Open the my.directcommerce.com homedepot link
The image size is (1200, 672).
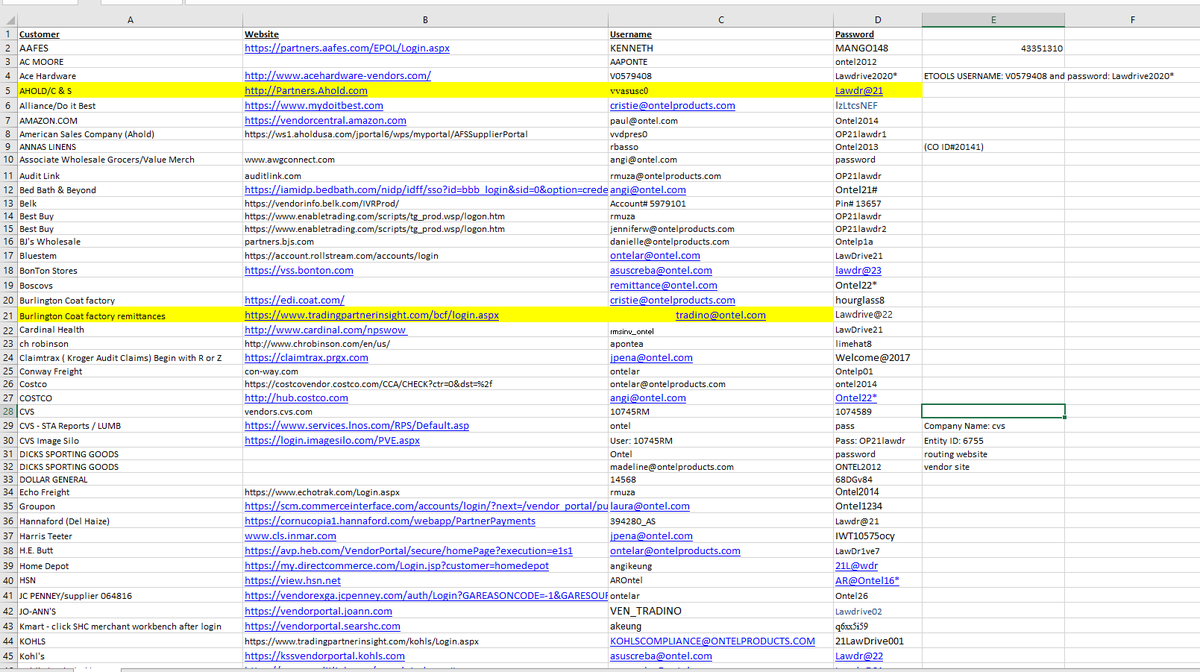pyautogui.click(x=397, y=565)
